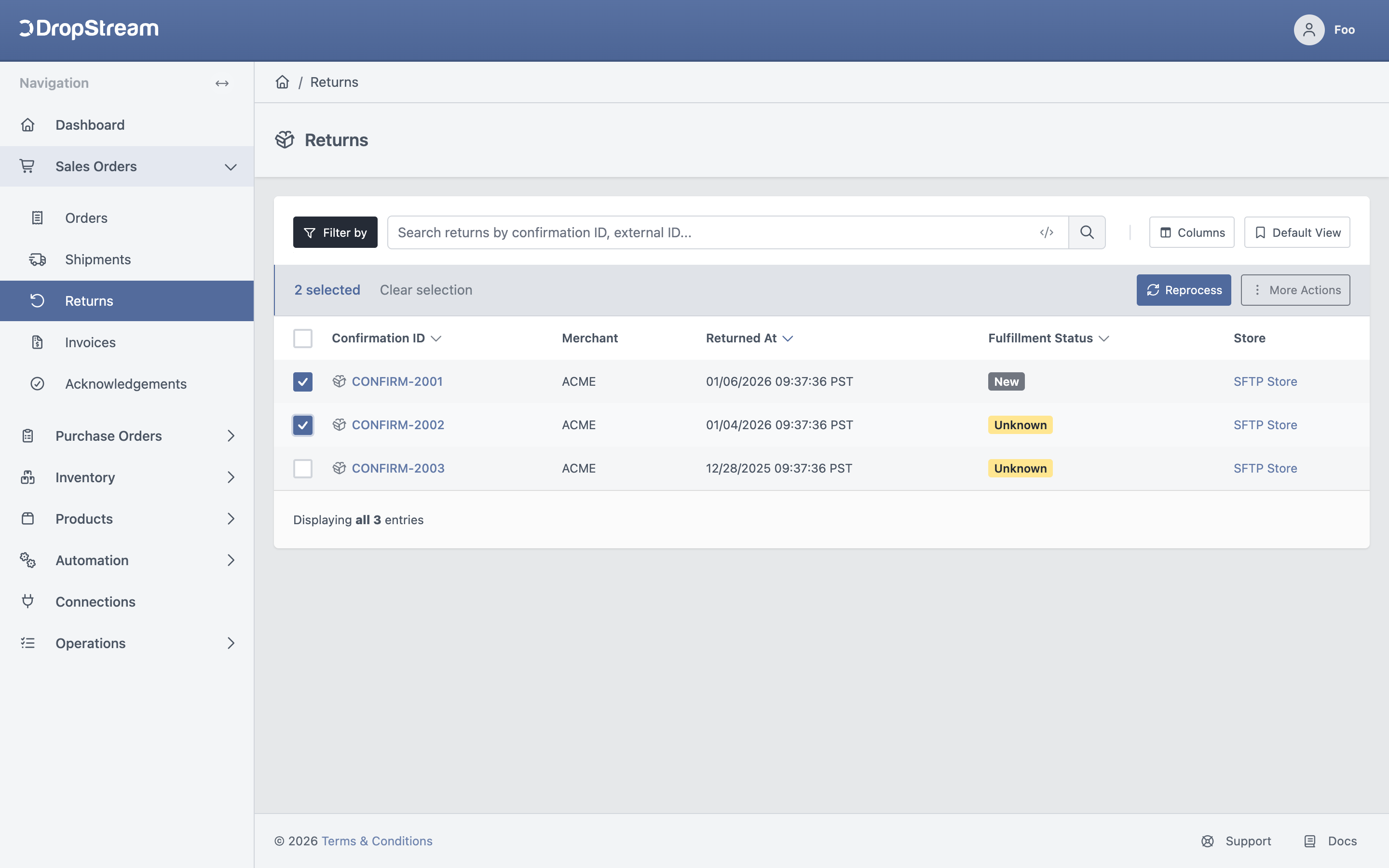1389x868 pixels.
Task: Click the Unknown badge on CONFIRM-2002 row
Action: [1020, 425]
